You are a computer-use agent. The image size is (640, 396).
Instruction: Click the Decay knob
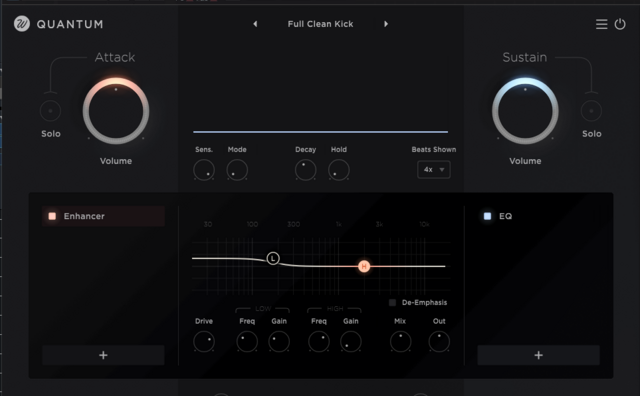pyautogui.click(x=305, y=170)
